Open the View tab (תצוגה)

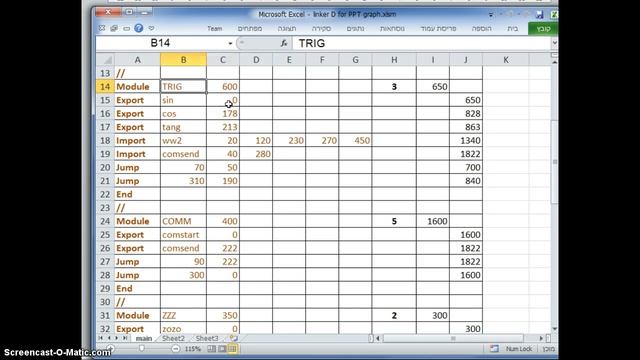287,29
